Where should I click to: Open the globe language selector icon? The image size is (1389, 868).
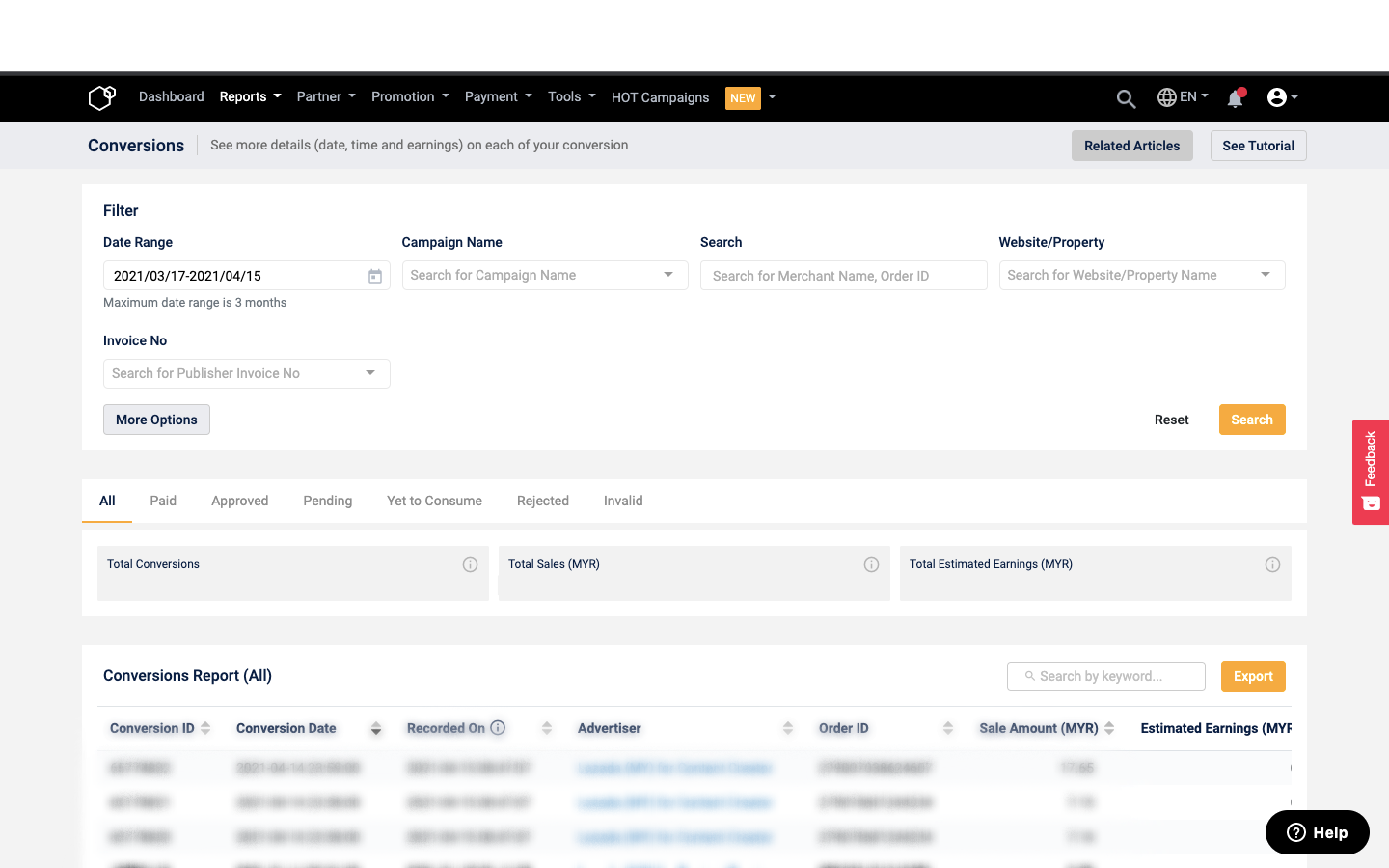1166,97
